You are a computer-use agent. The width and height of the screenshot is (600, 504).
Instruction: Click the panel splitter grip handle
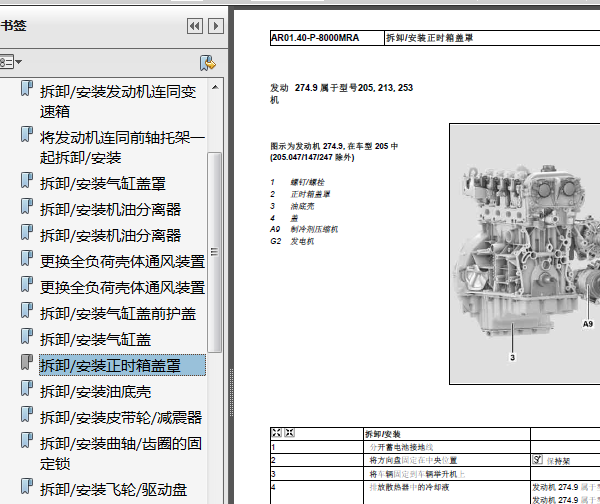pyautogui.click(x=231, y=392)
